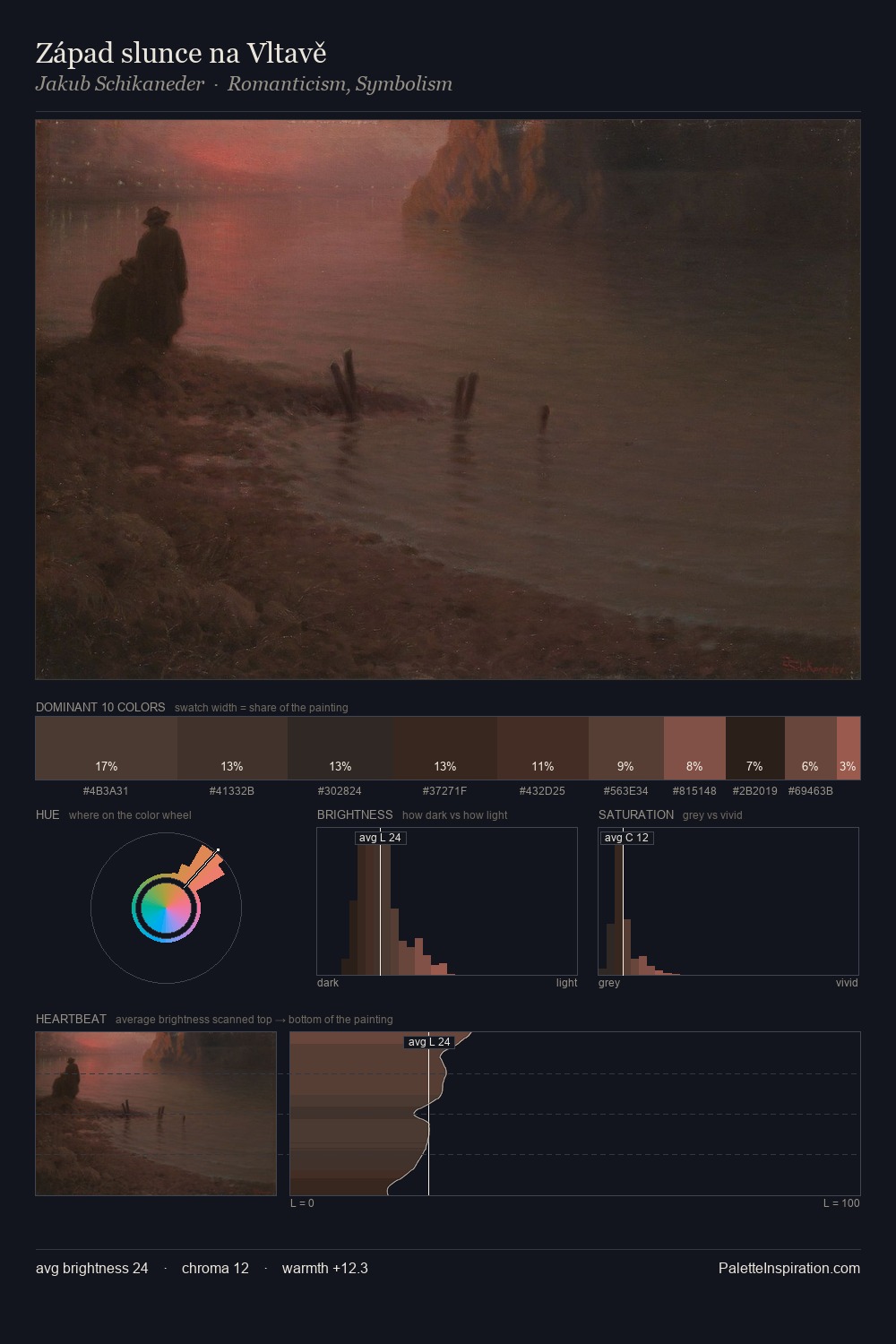Viewport: 896px width, 1344px height.
Task: Click the saturation histogram chart
Action: (x=728, y=901)
